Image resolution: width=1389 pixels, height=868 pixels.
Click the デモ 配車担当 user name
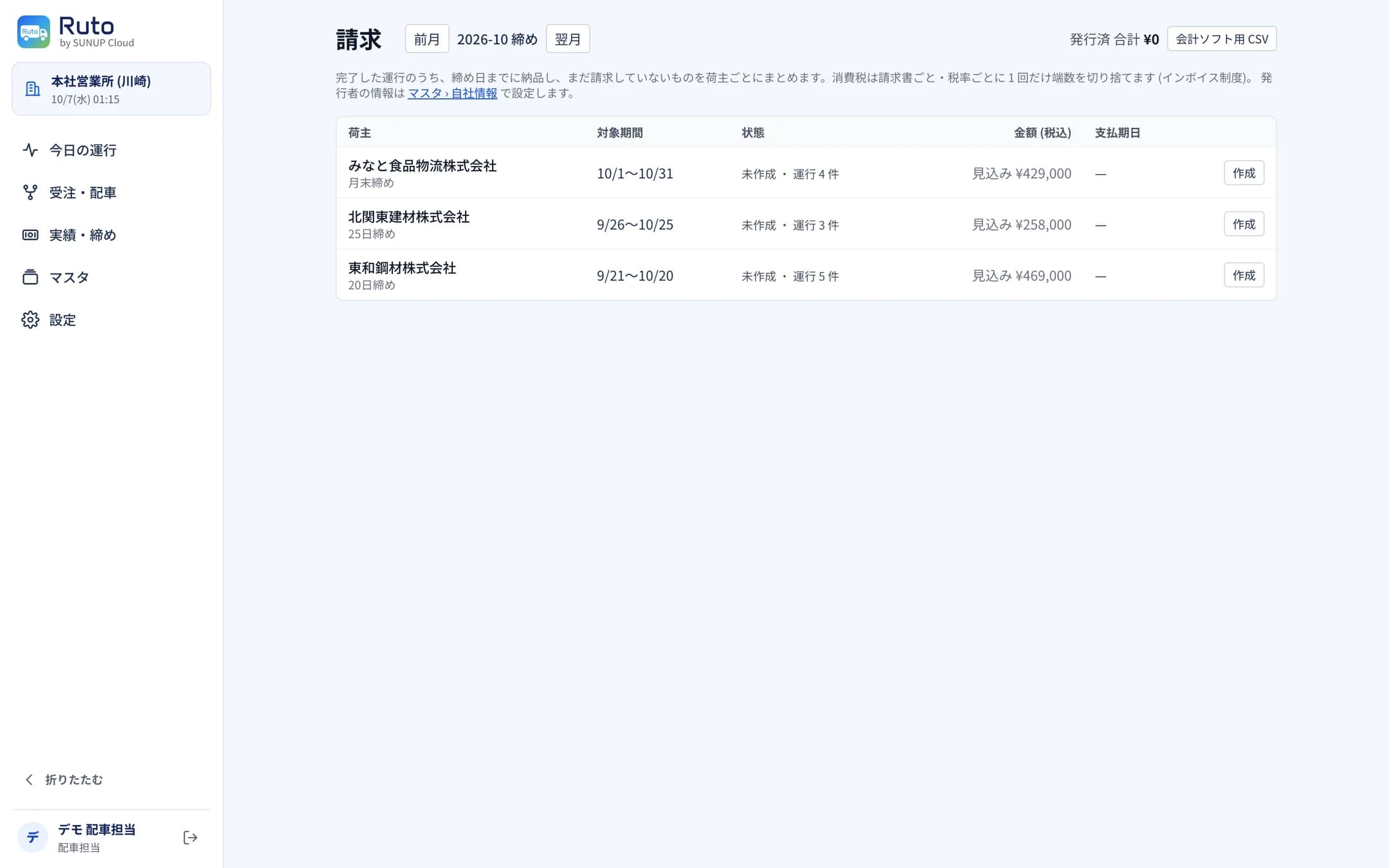[x=96, y=829]
